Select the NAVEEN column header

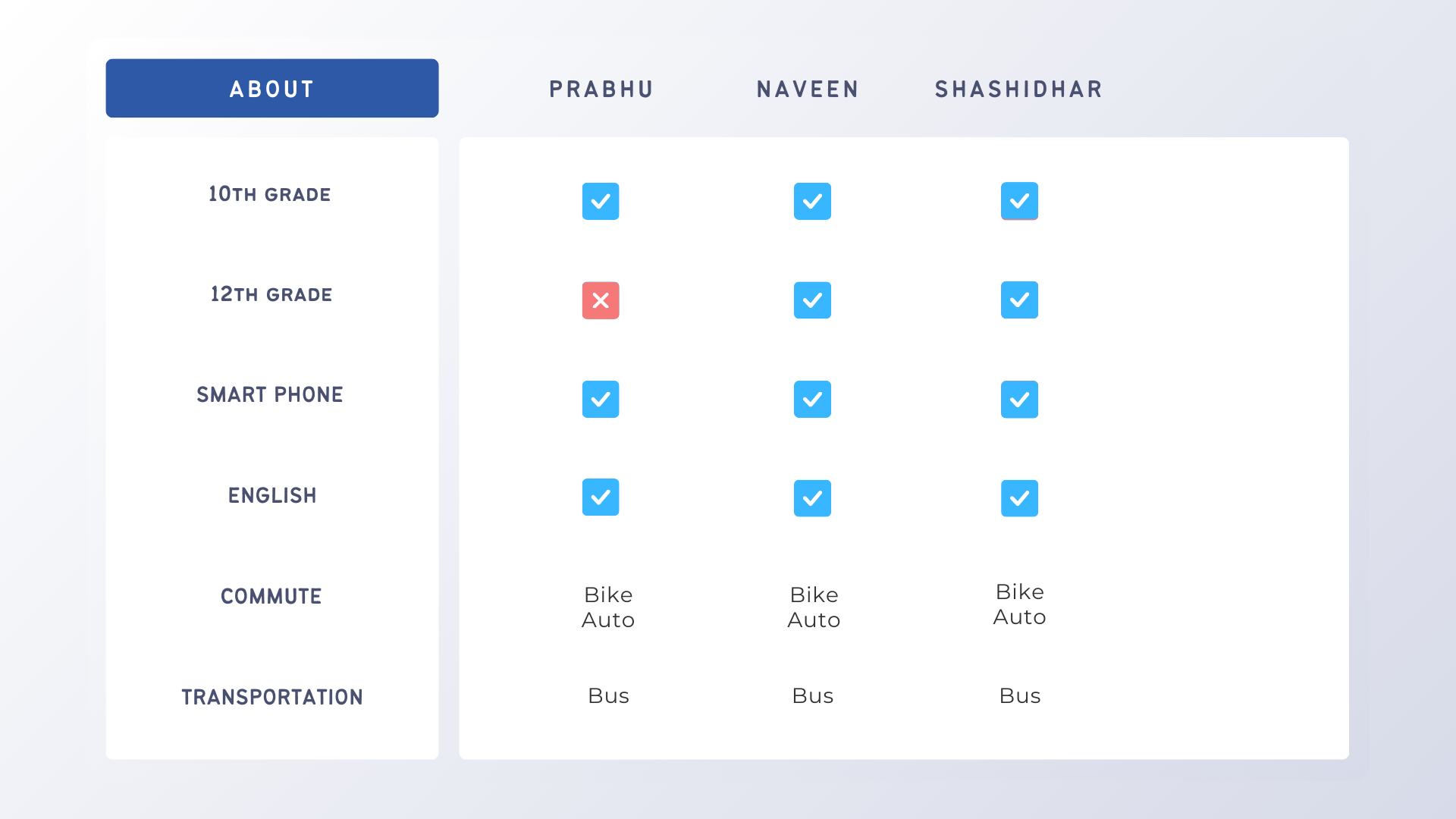[808, 89]
